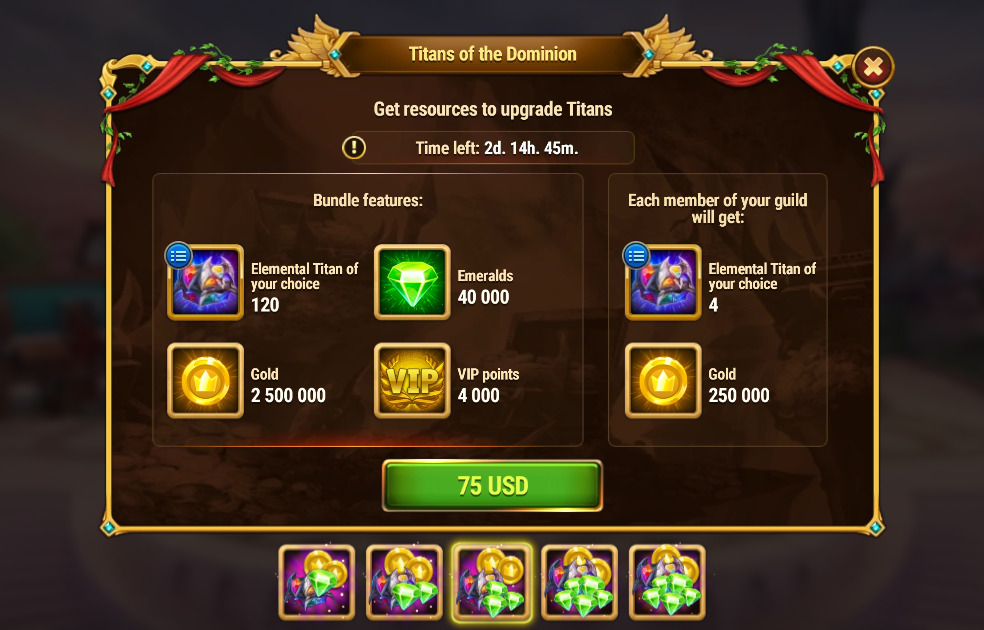Click the Titans of the Dominion title banner
Image resolution: width=984 pixels, height=630 pixels.
[493, 55]
